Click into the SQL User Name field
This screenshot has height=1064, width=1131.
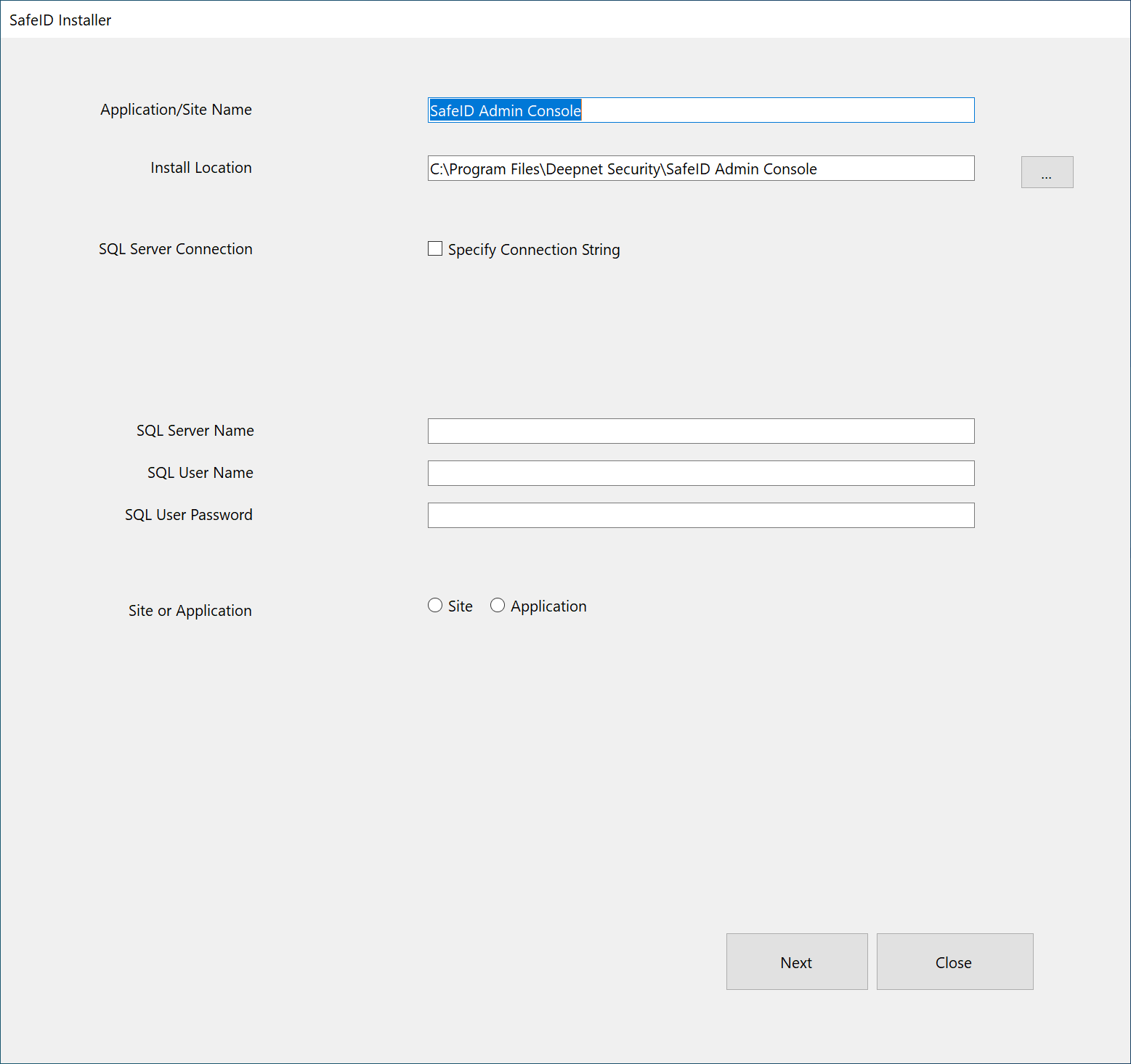coord(700,474)
